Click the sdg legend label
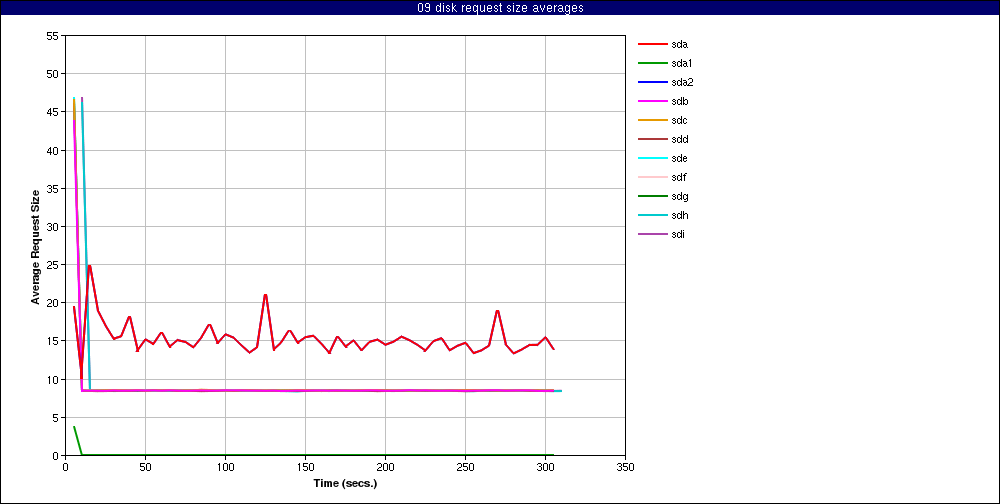This screenshot has height=504, width=1000. pyautogui.click(x=680, y=196)
